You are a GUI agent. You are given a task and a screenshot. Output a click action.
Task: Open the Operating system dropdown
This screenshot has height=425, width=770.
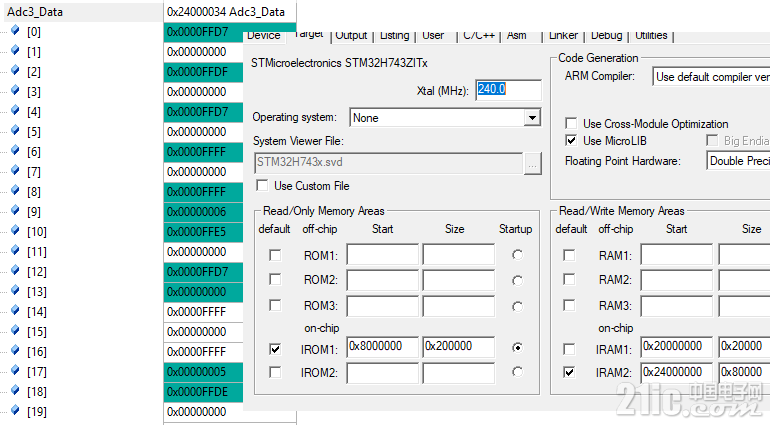pos(532,117)
